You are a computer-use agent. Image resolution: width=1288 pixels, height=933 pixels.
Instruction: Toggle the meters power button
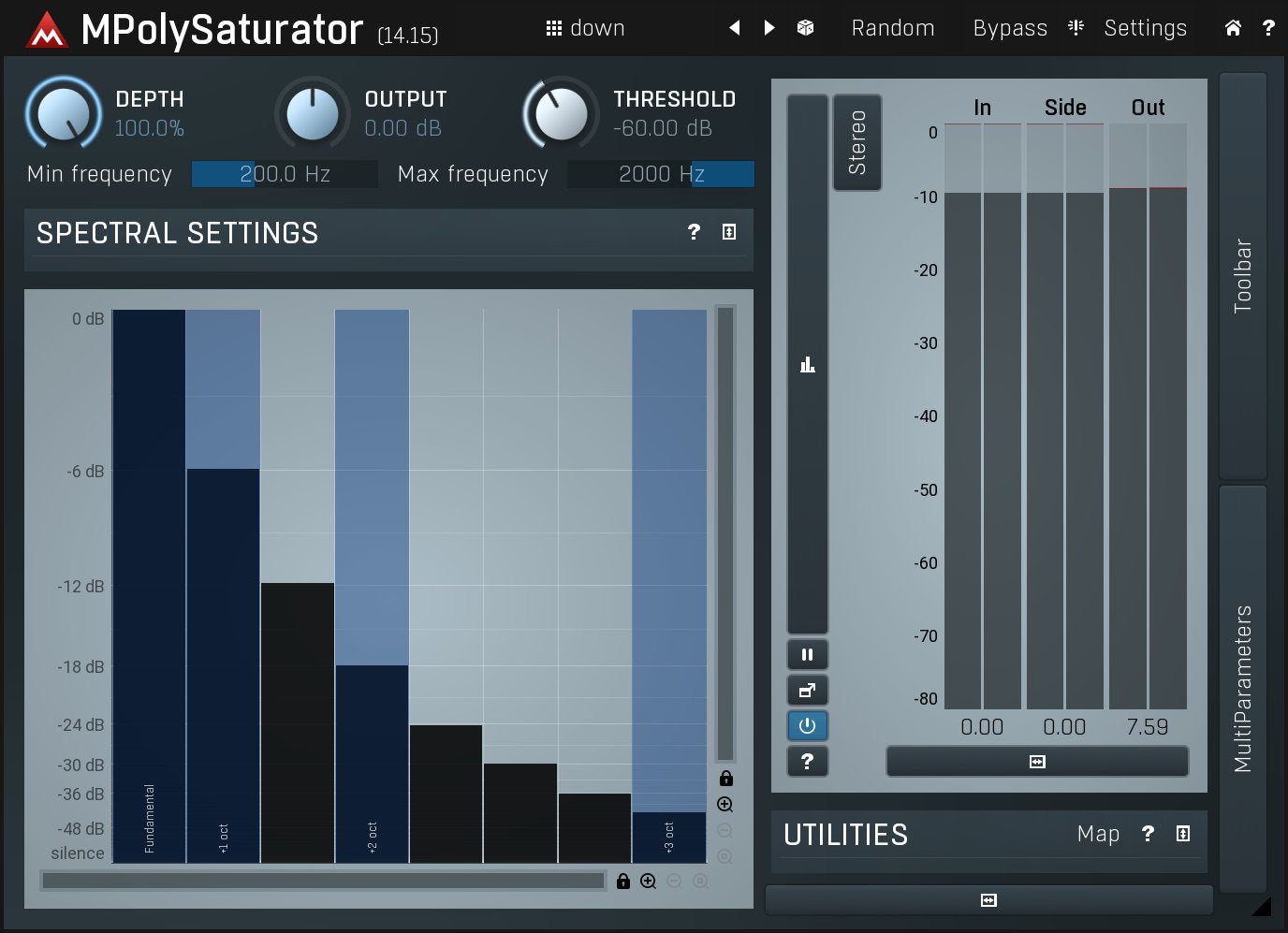807,726
